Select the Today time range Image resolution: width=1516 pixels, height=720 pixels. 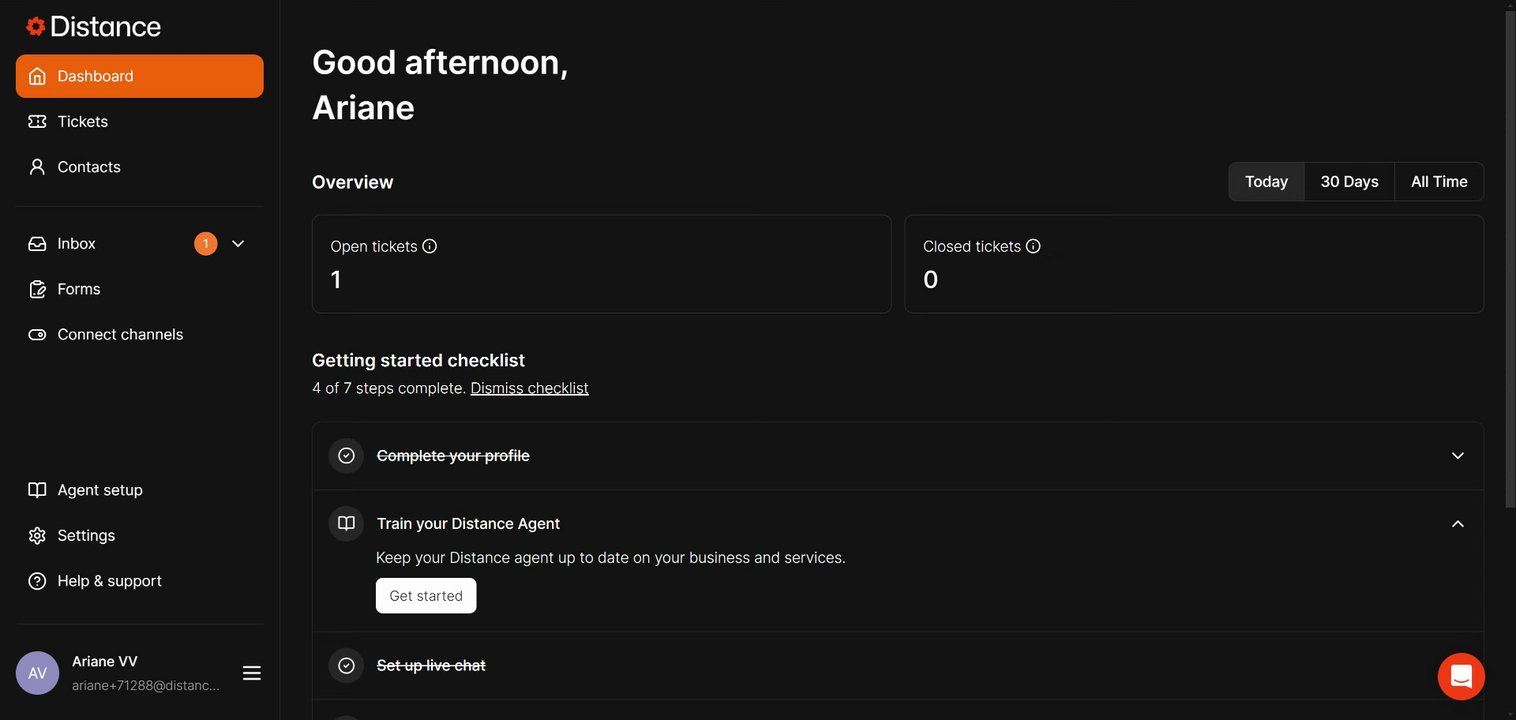(x=1266, y=182)
